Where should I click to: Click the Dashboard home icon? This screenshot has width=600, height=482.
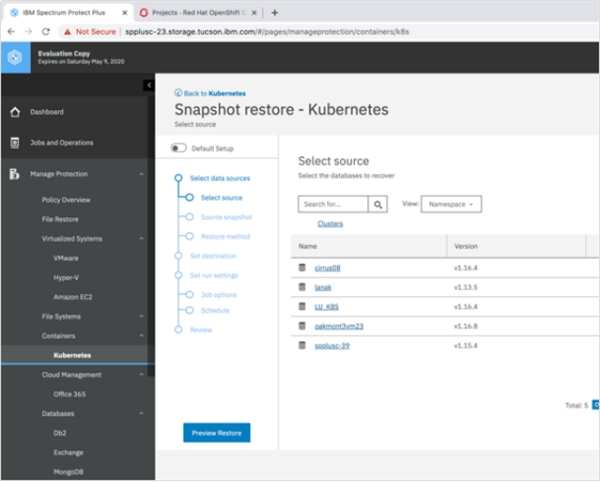(x=15, y=112)
